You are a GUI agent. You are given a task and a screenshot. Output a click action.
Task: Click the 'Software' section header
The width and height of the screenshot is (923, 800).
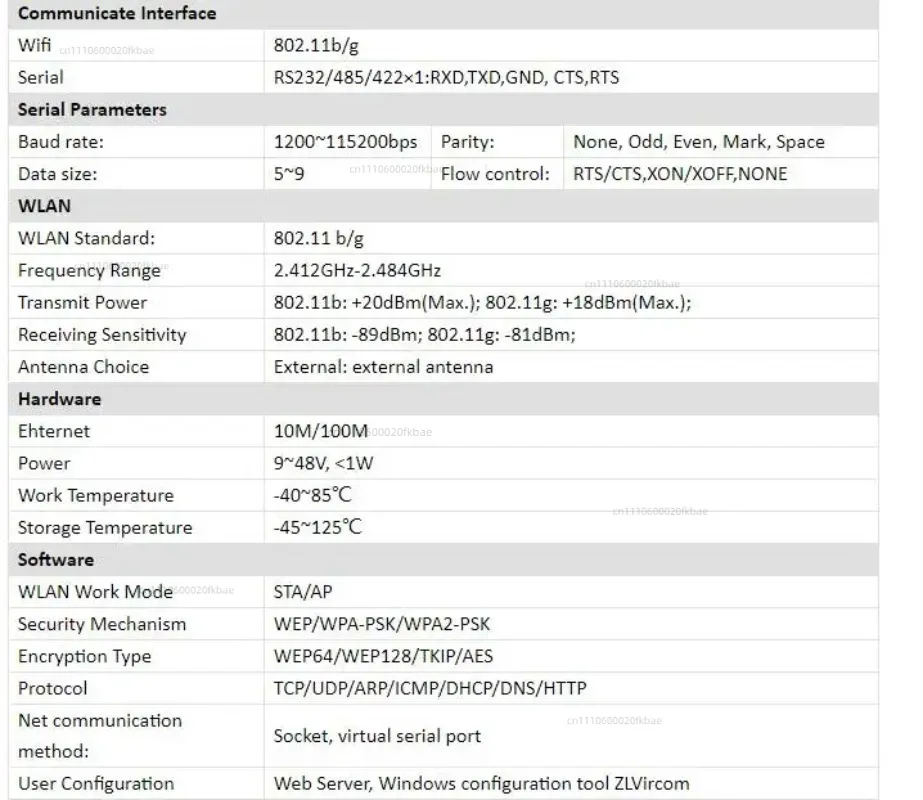(56, 560)
